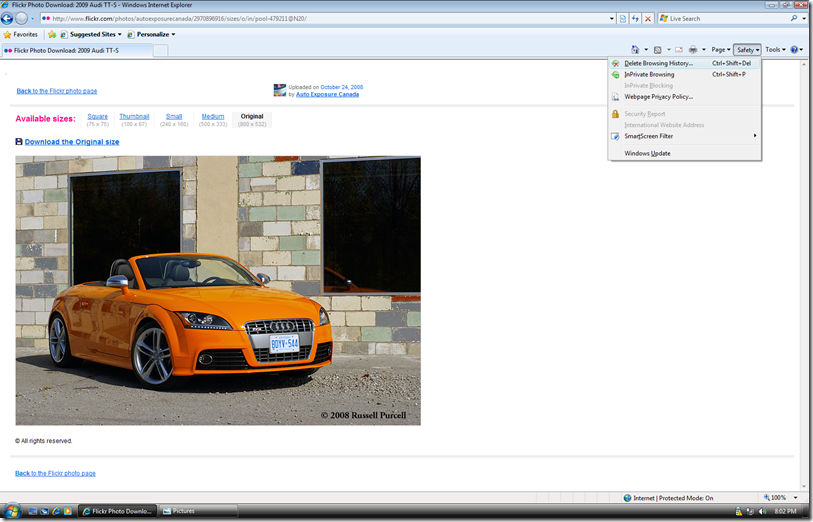Select the Medium size link
This screenshot has width=813, height=522.
(x=213, y=117)
